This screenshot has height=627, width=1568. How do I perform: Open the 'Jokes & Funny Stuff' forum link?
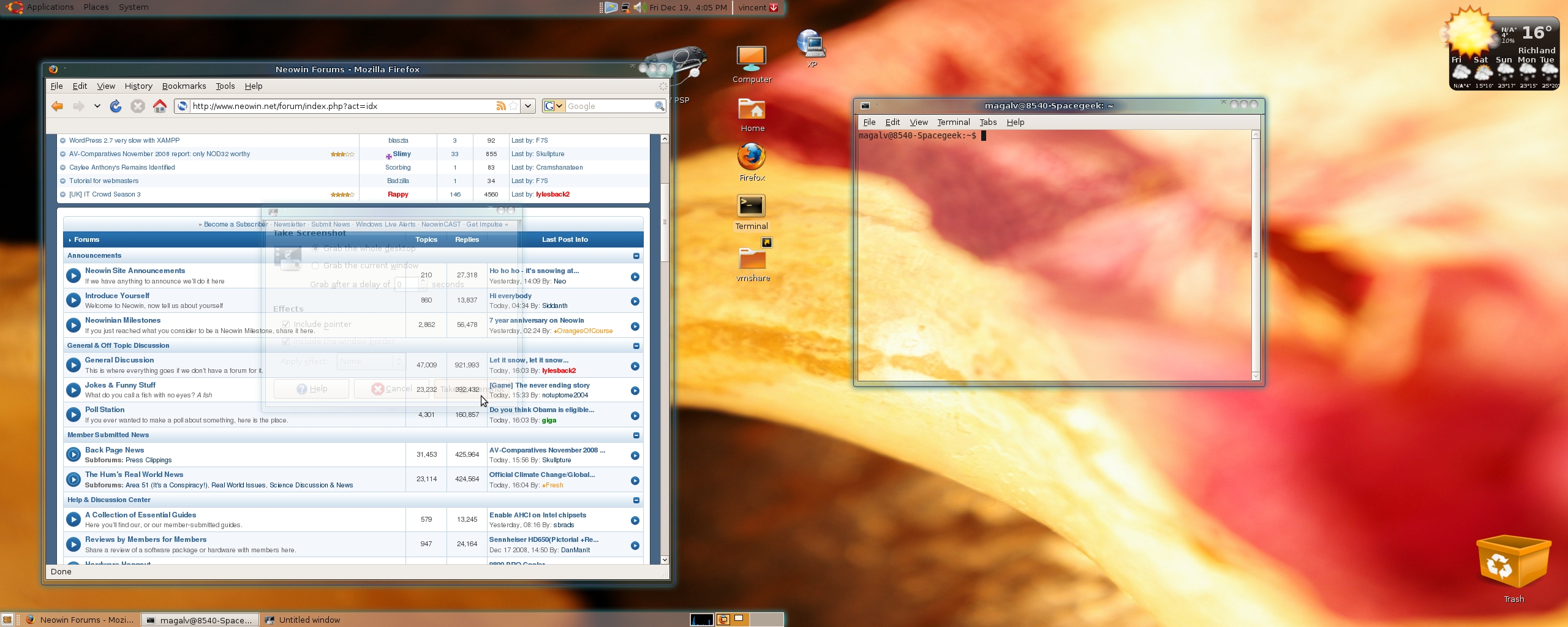click(120, 385)
